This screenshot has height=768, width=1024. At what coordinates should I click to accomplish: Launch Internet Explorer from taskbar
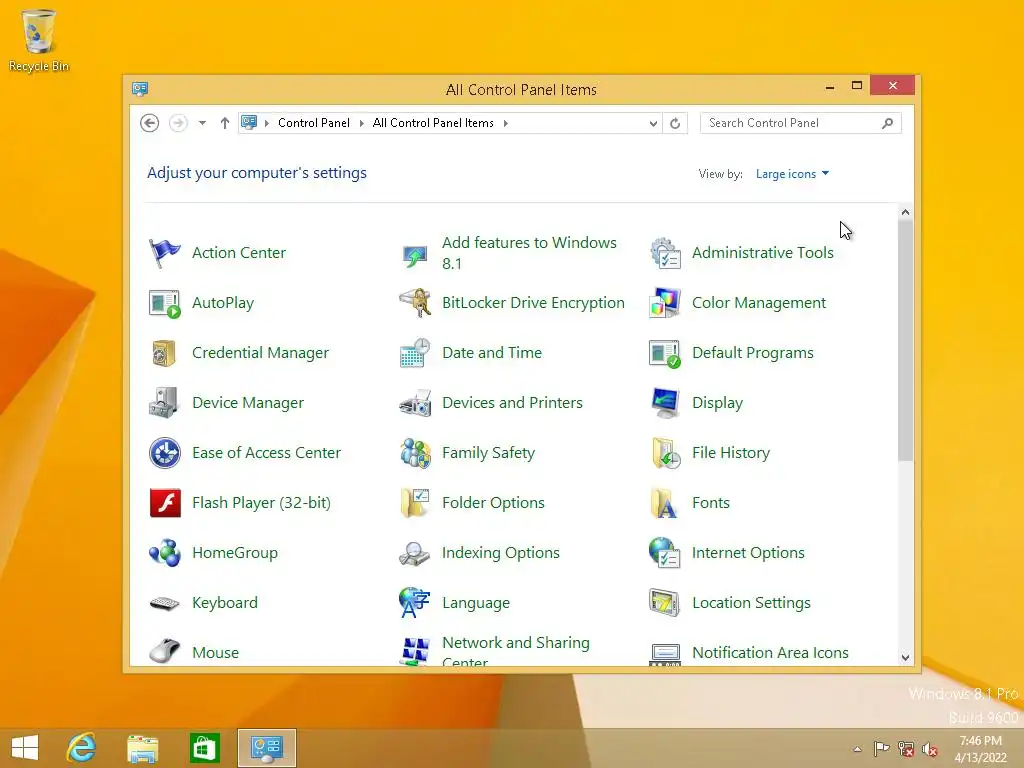click(x=82, y=748)
